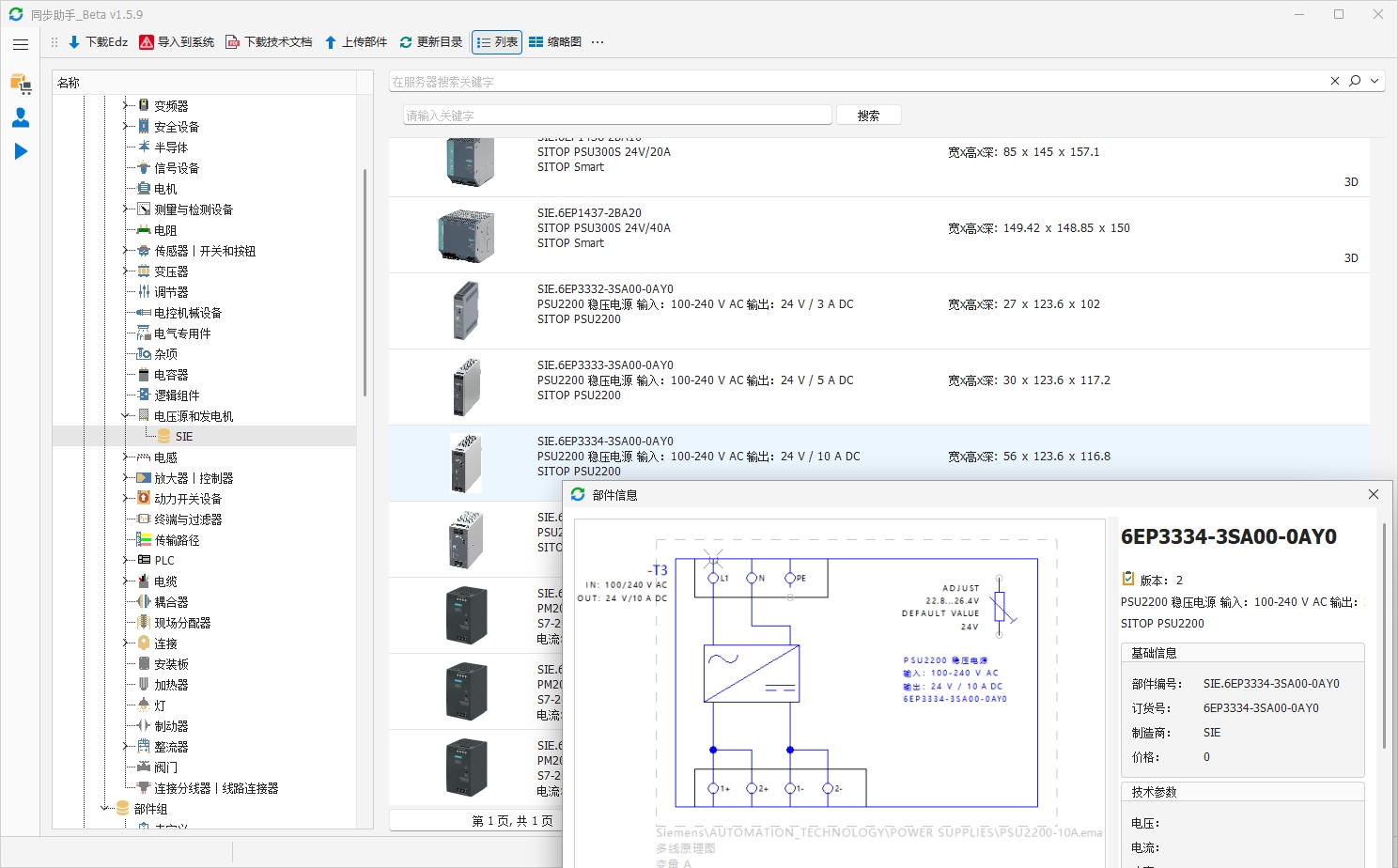The width and height of the screenshot is (1398, 868).
Task: Click 上传部件 upload toolbar button
Action: coord(355,42)
